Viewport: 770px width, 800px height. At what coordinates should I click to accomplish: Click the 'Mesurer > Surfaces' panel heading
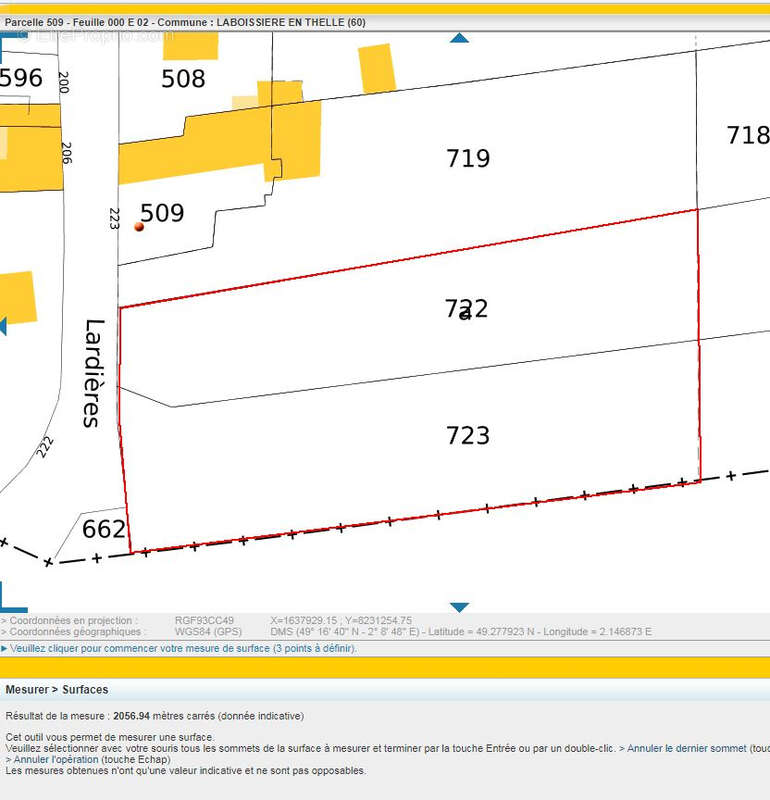57,690
